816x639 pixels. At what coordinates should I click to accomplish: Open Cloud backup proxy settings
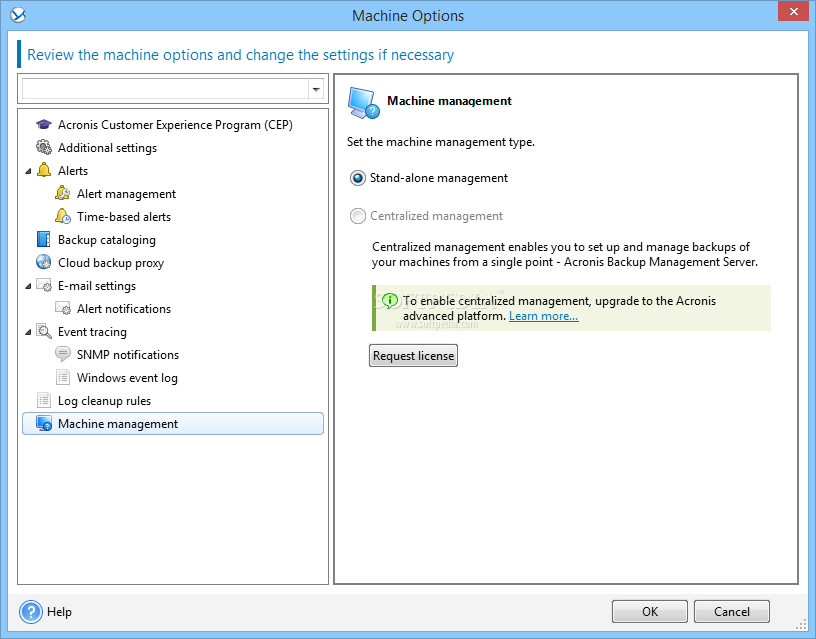point(111,263)
